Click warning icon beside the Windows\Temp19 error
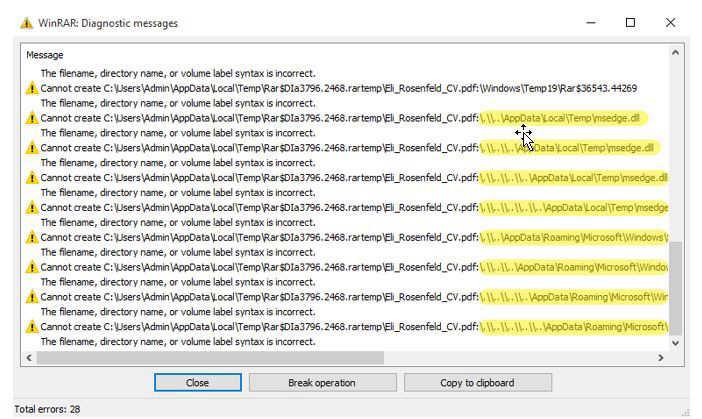The height and width of the screenshot is (419, 702). click(x=31, y=88)
